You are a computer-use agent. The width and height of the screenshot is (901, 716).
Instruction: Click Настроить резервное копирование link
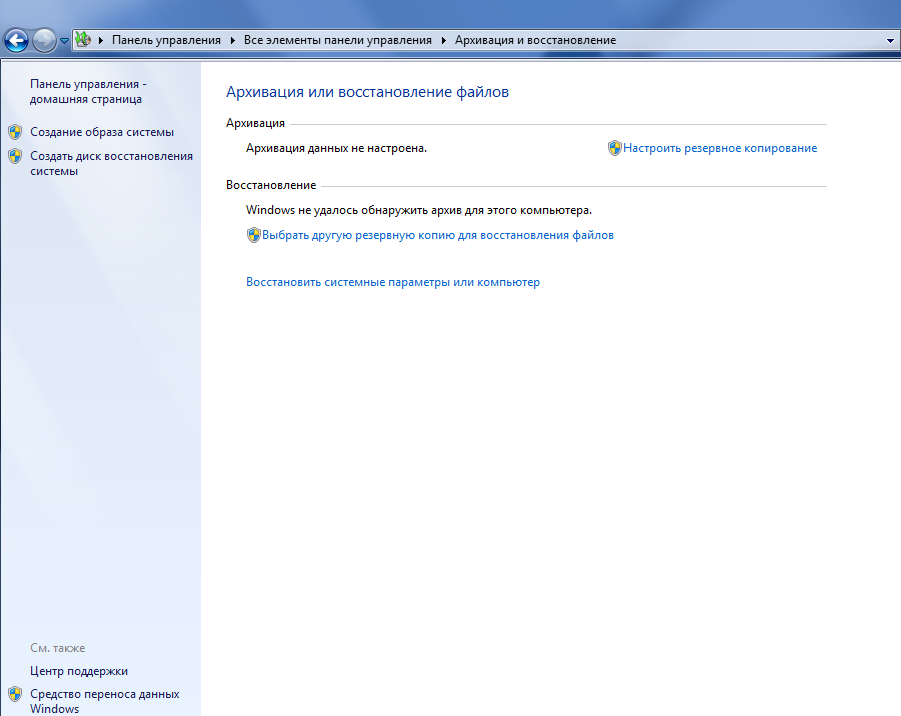pos(720,148)
